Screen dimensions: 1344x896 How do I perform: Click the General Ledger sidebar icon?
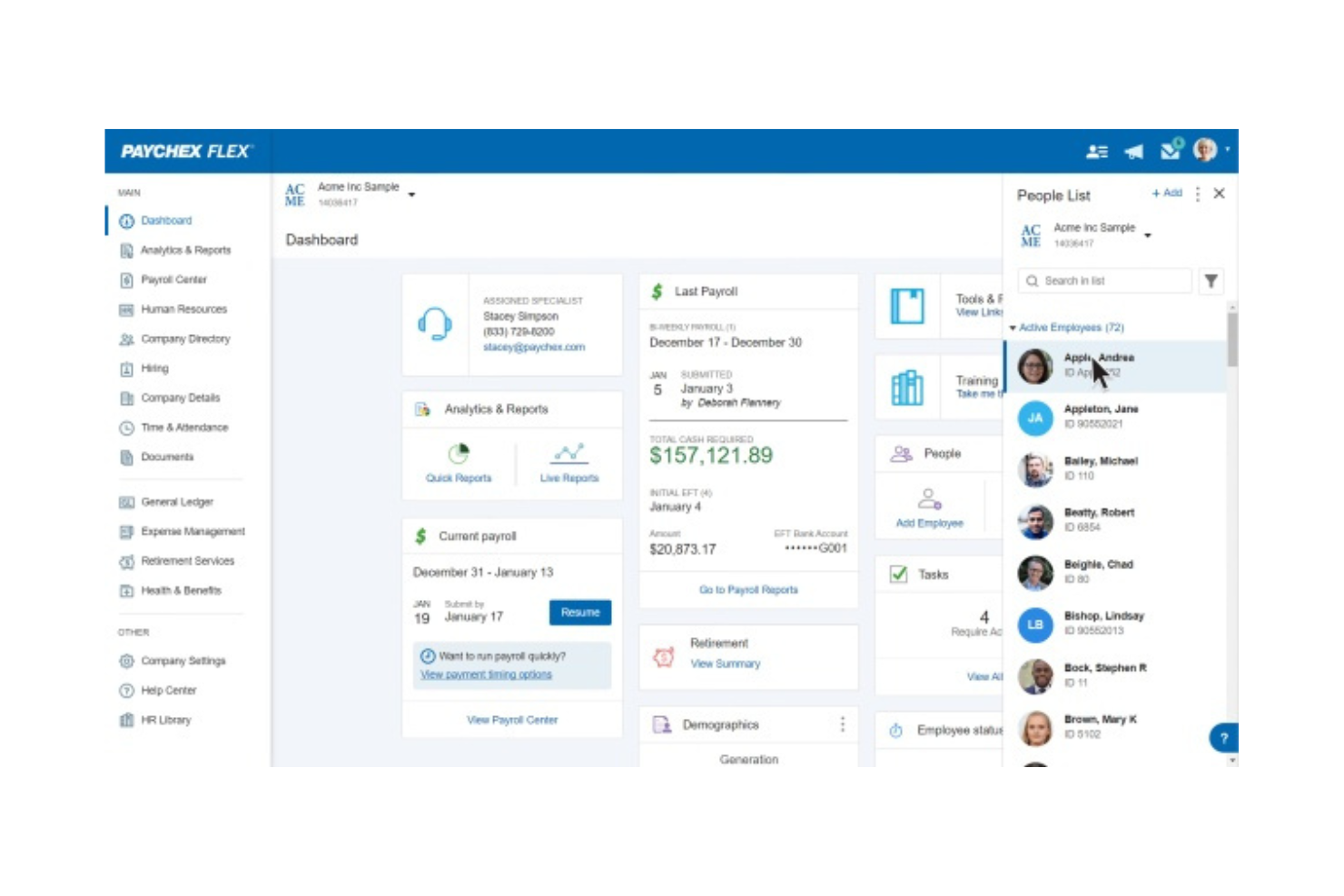coord(127,502)
